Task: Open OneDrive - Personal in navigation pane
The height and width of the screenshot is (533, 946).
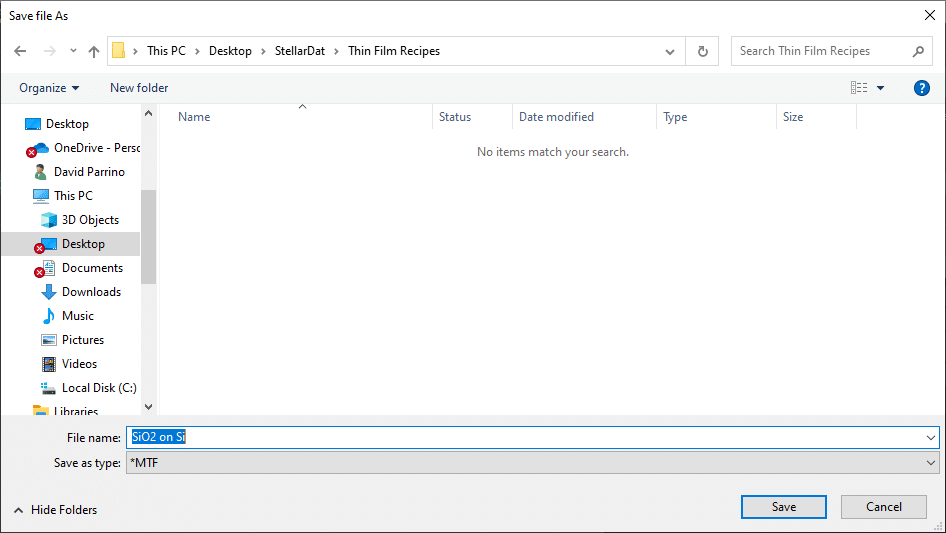Action: point(96,148)
